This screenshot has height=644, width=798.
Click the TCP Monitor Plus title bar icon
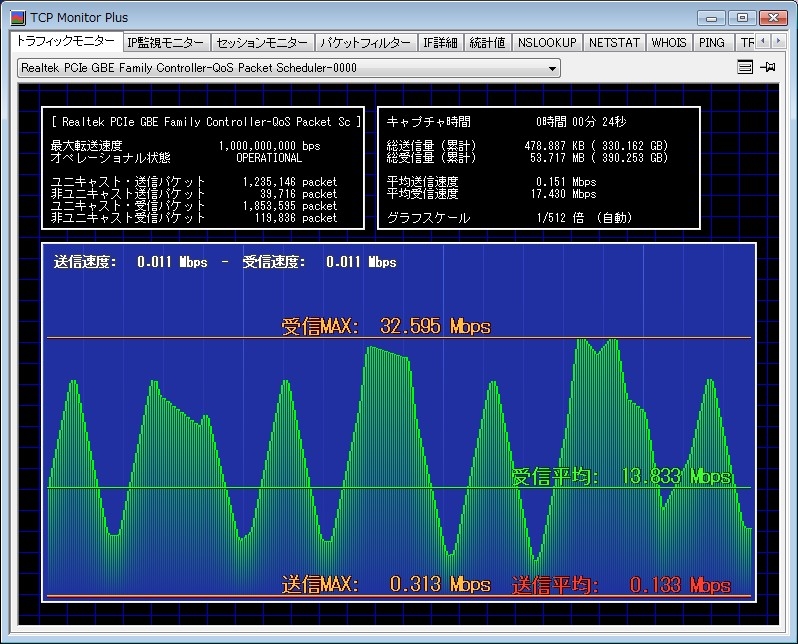[18, 17]
